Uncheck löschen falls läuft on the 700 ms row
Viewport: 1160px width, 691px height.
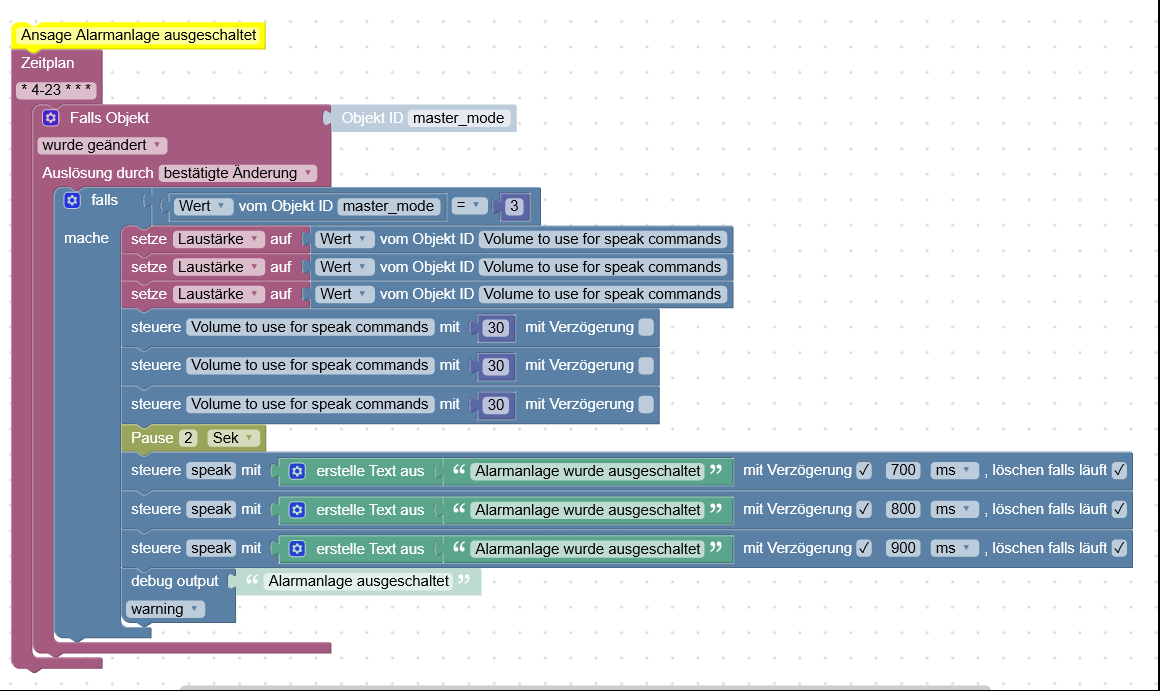pos(1119,470)
